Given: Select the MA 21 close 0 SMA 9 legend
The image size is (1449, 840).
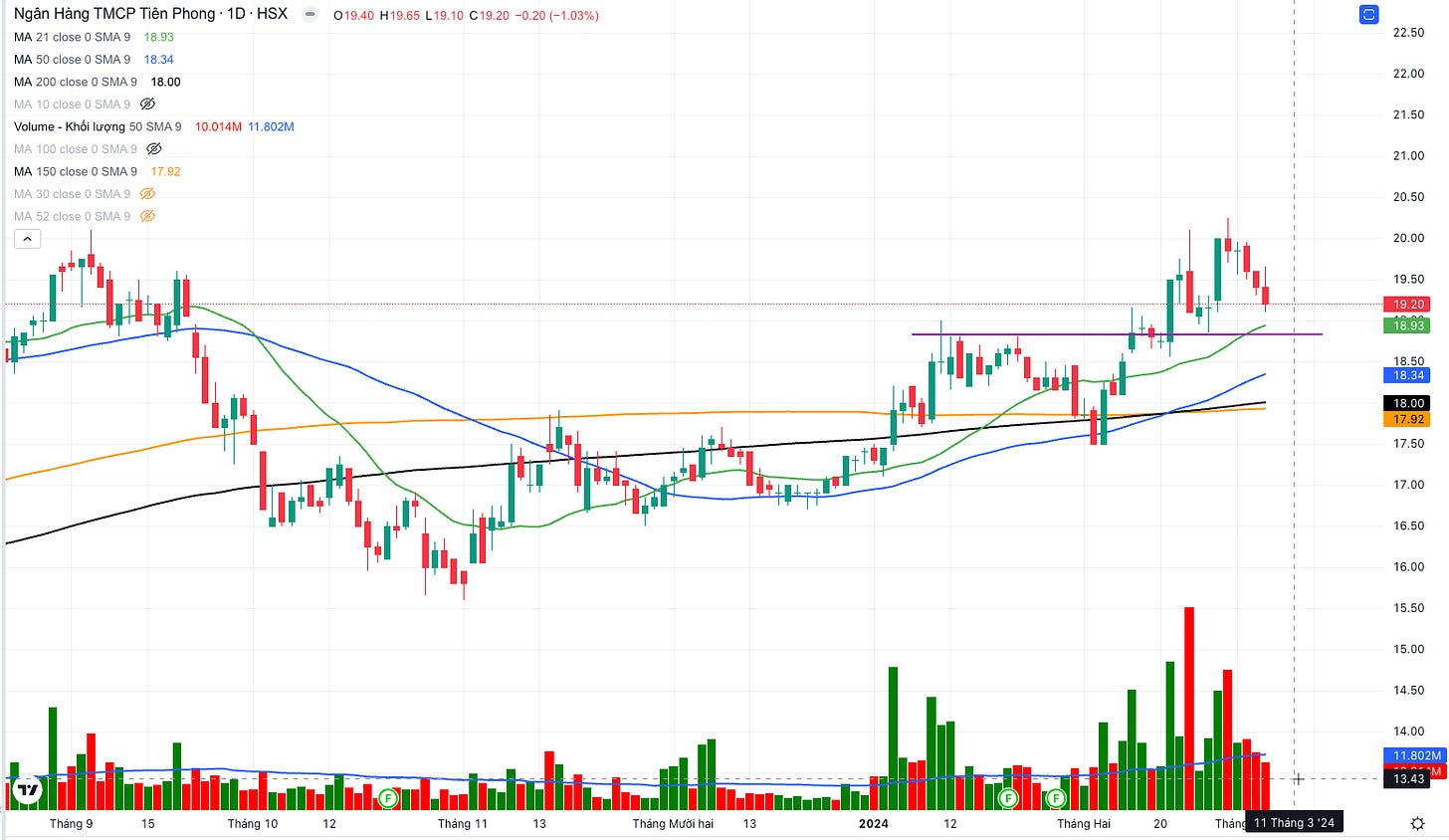Looking at the screenshot, I should click(x=72, y=37).
